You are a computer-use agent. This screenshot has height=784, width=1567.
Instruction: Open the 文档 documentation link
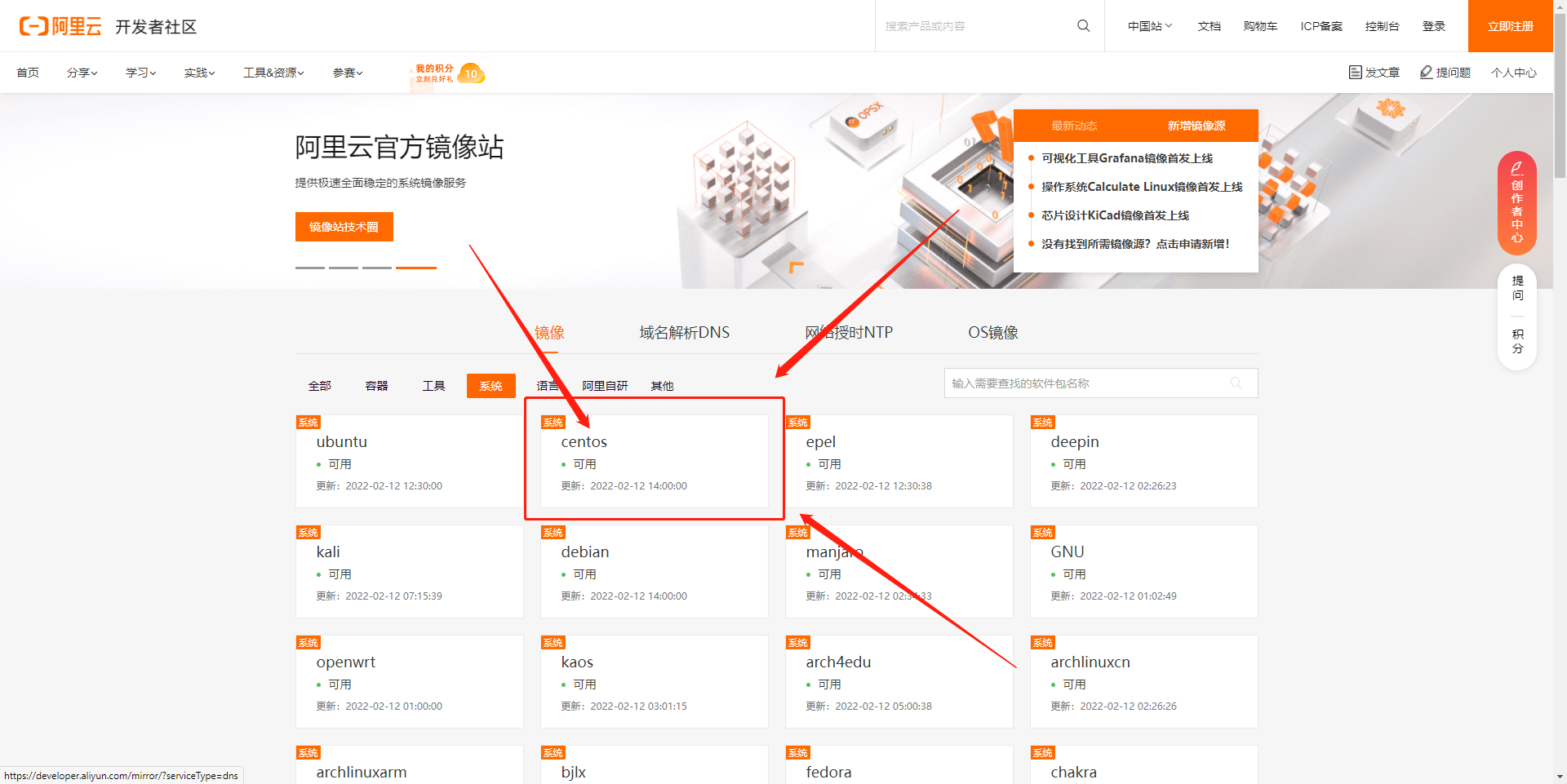(x=1209, y=26)
